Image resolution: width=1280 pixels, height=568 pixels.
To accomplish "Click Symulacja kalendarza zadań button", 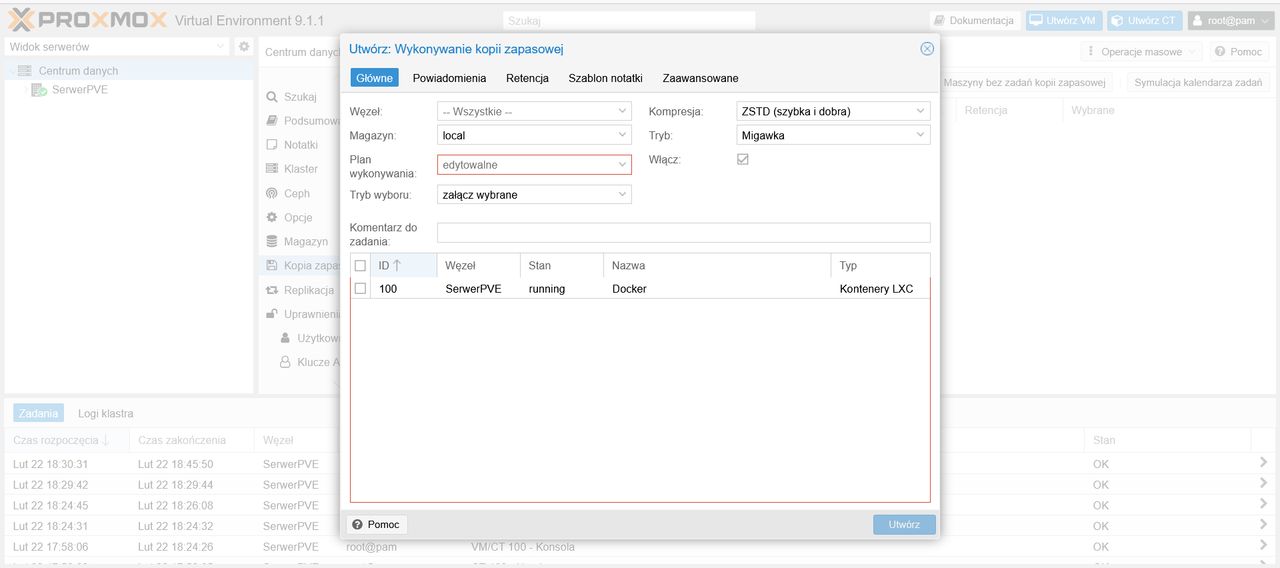I will [1198, 83].
